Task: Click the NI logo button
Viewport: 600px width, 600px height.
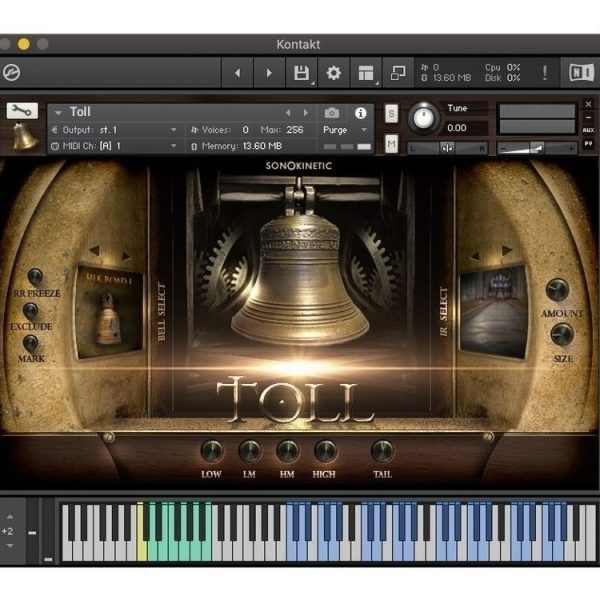Action: [581, 72]
